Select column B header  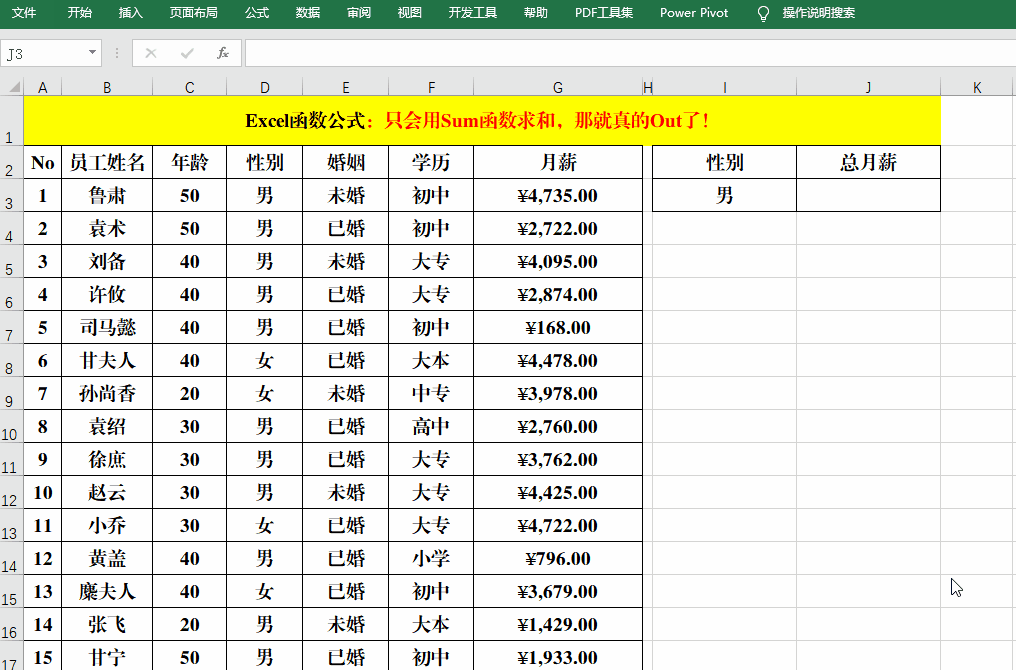click(107, 87)
